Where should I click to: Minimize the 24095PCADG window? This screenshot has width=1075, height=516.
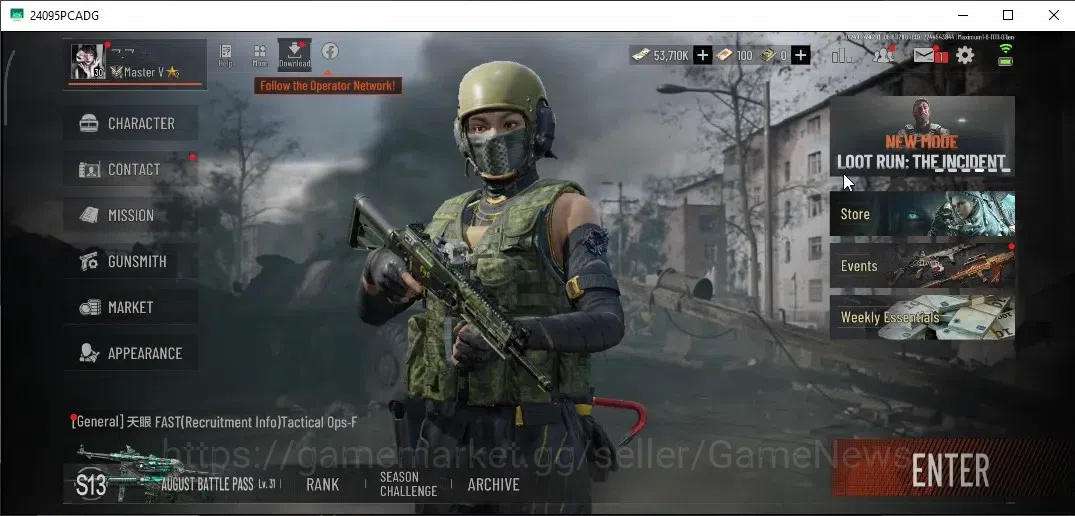[x=963, y=15]
